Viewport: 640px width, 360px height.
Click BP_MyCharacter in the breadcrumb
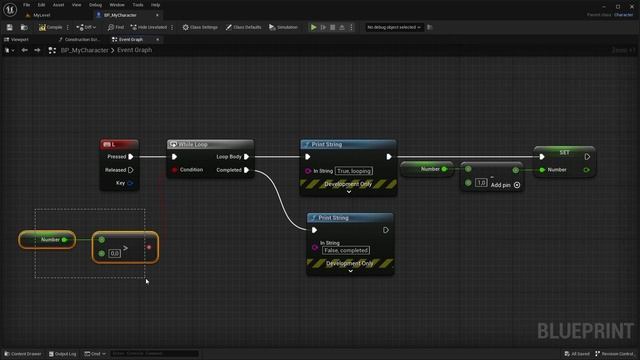click(x=84, y=50)
